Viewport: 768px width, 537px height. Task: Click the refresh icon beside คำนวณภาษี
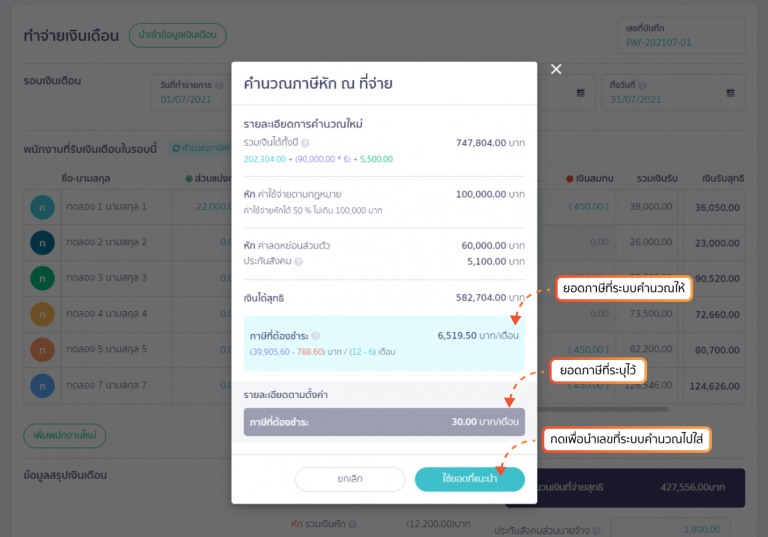tap(176, 148)
